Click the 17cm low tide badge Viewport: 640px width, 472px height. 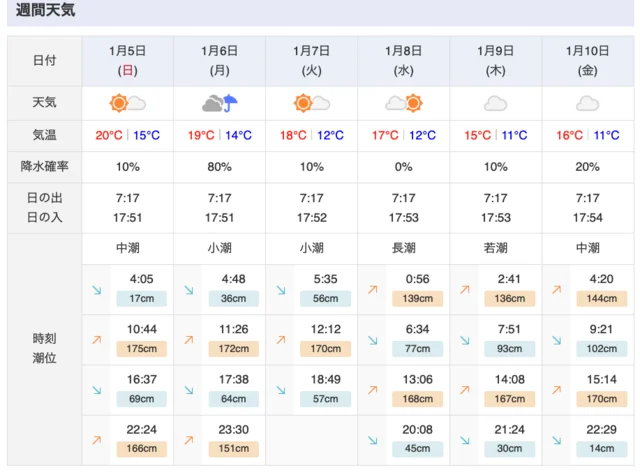142,299
